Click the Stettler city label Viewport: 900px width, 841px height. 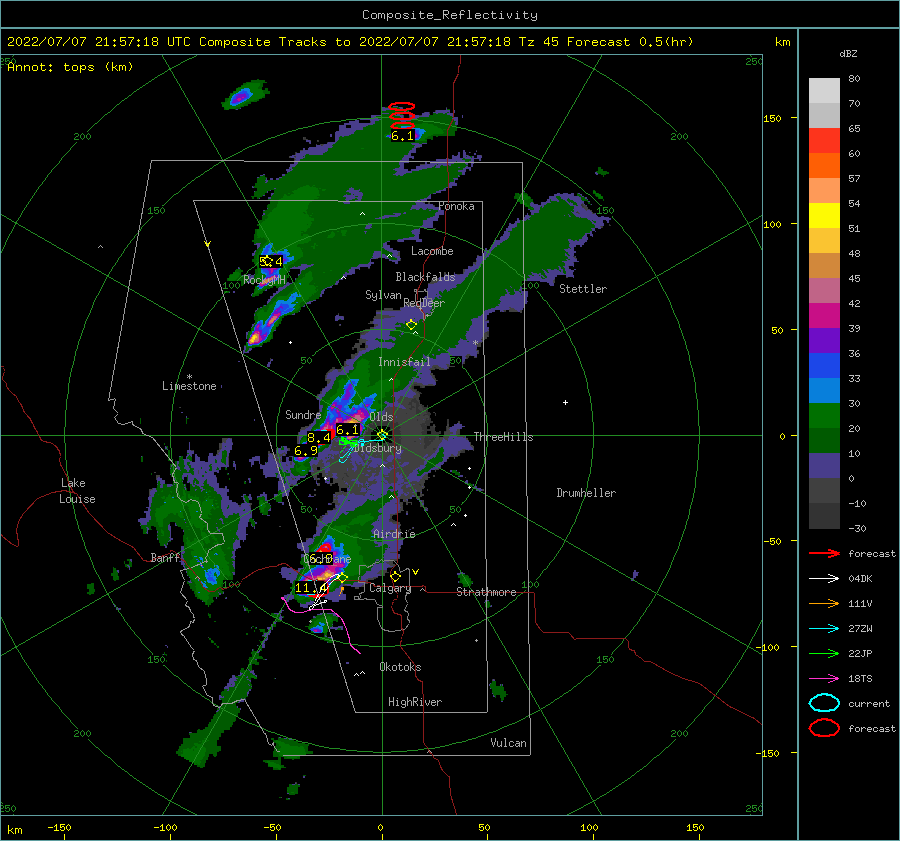point(583,289)
